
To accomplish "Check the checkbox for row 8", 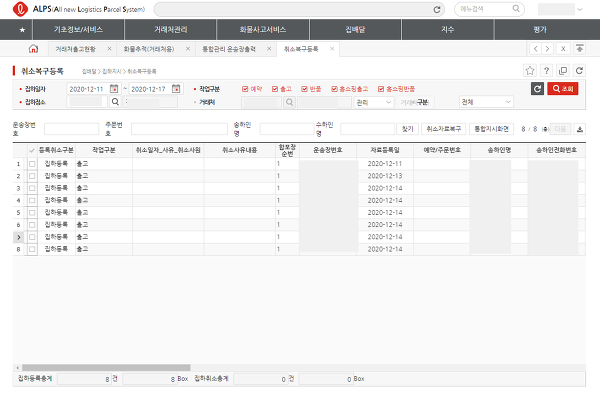I will tap(32, 249).
